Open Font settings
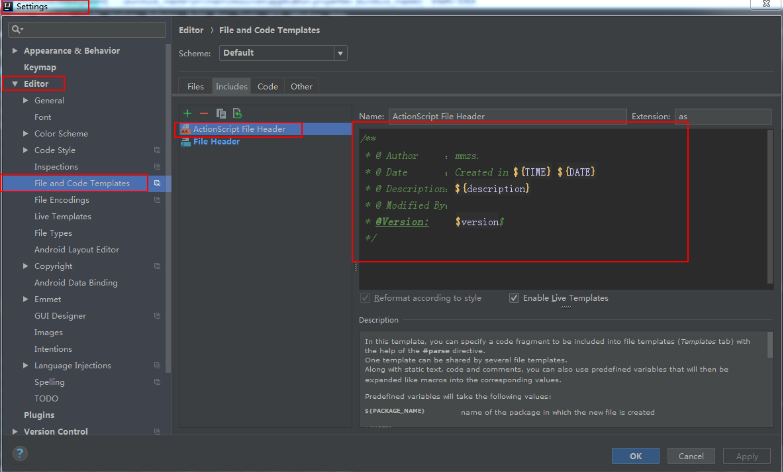783x472 pixels. [43, 117]
